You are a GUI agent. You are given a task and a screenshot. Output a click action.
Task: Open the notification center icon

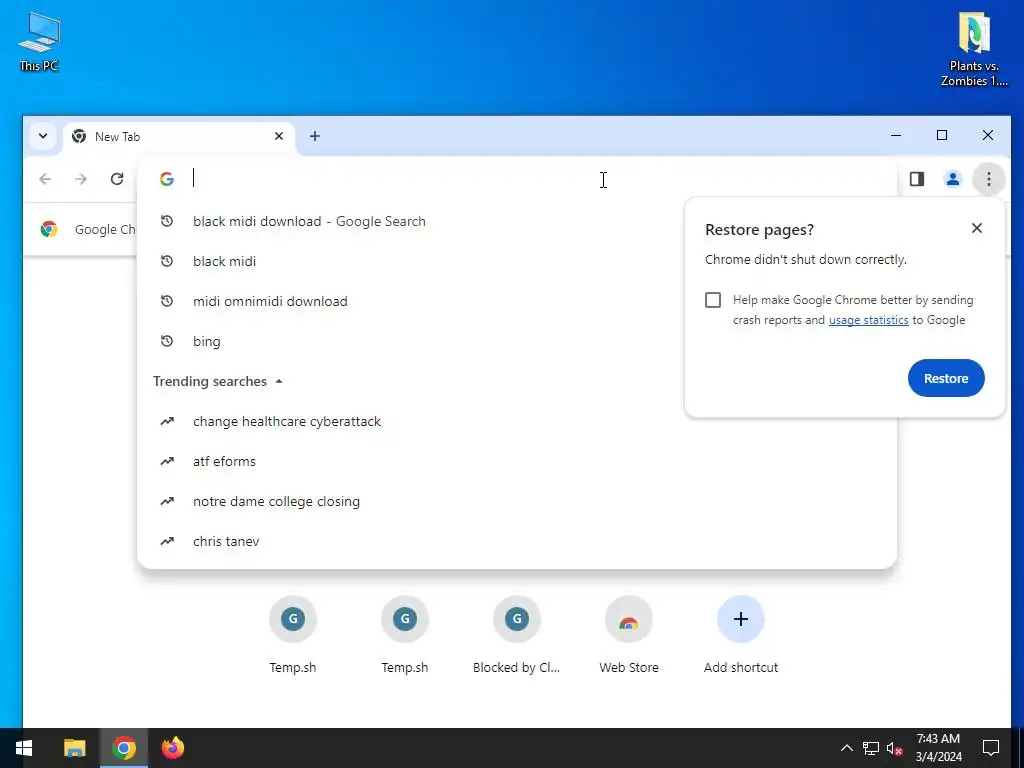991,748
